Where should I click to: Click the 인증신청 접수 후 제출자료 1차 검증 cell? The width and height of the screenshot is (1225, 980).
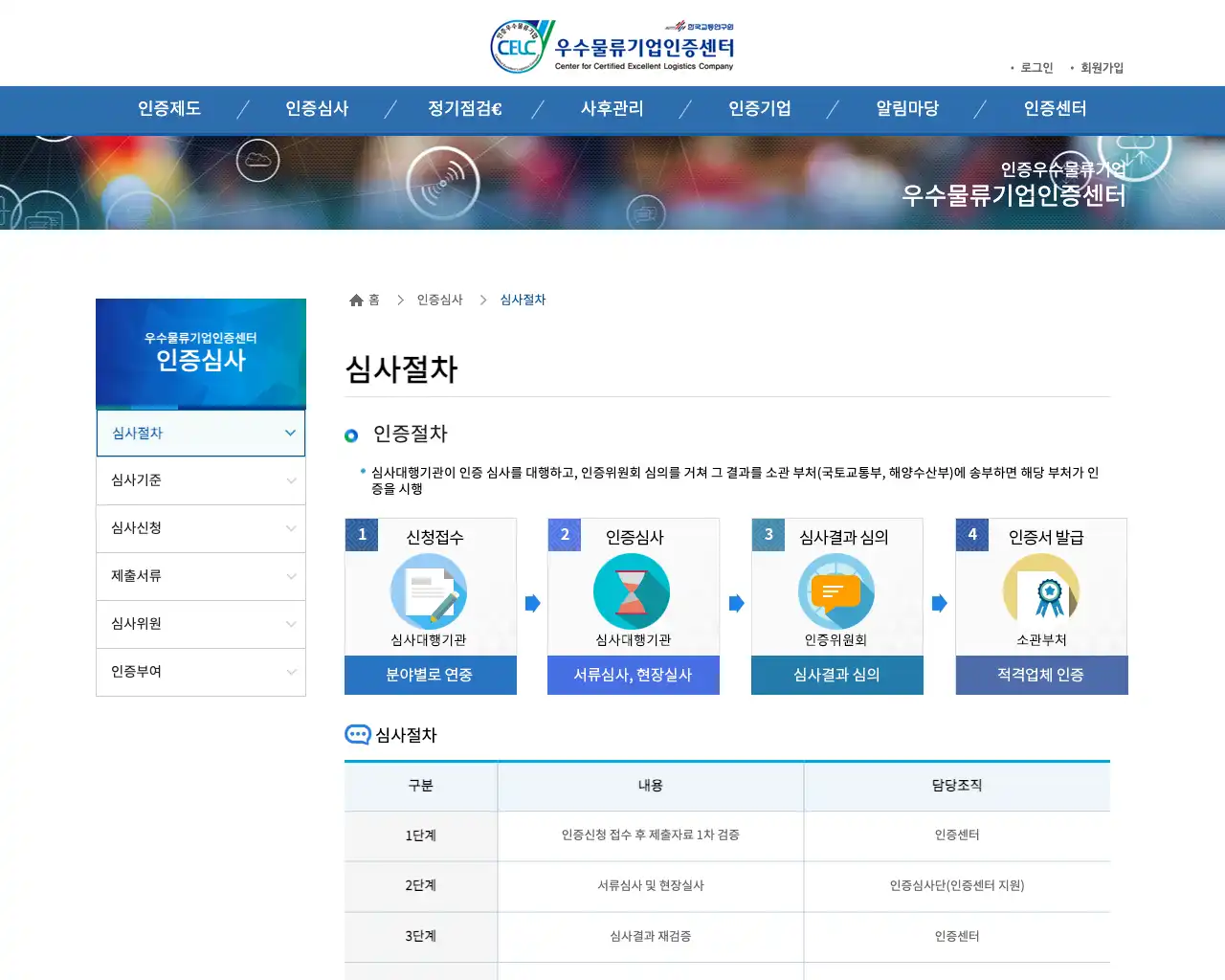[x=651, y=835]
